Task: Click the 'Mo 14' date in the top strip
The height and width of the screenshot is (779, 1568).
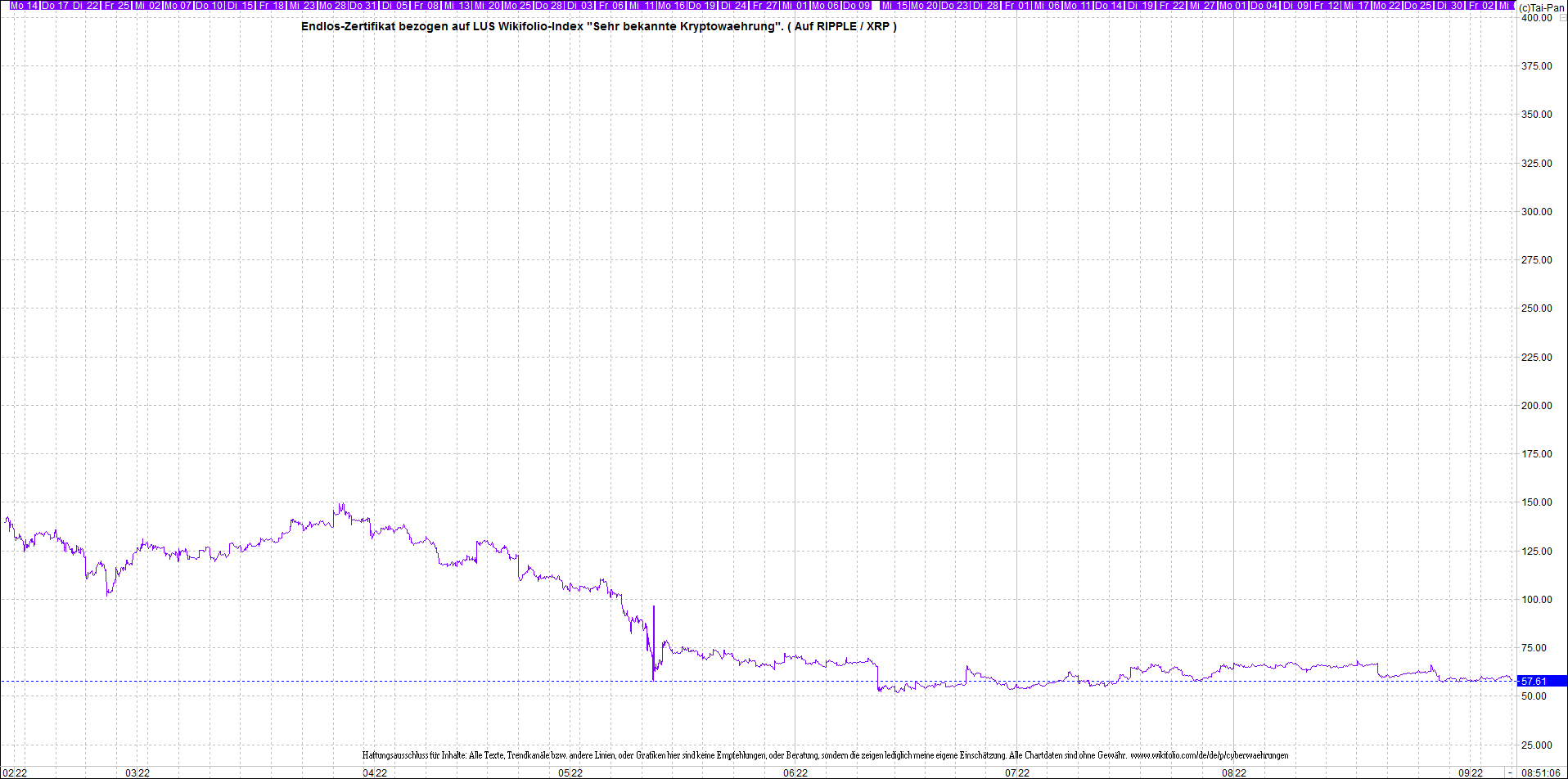Action: coord(25,6)
